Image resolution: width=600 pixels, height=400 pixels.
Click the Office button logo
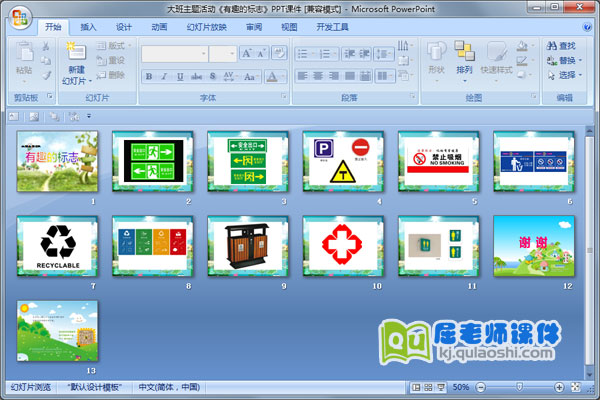(x=21, y=14)
